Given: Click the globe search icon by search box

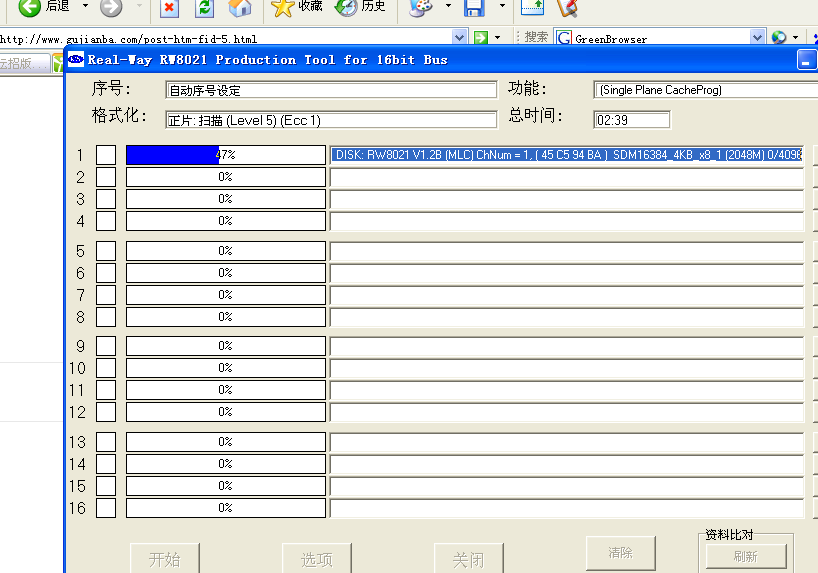Looking at the screenshot, I should pyautogui.click(x=779, y=38).
